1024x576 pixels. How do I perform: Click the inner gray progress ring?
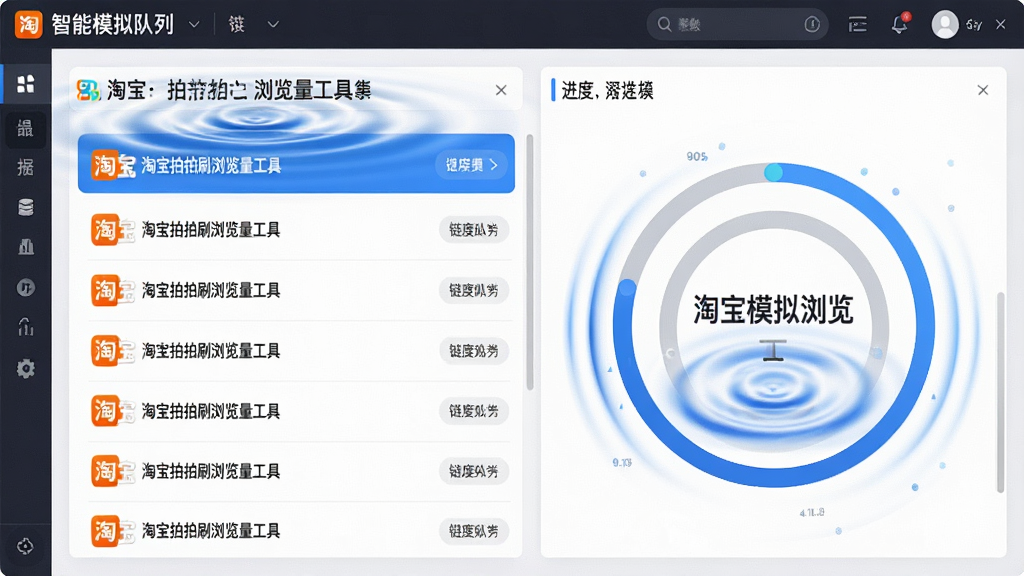coord(774,221)
